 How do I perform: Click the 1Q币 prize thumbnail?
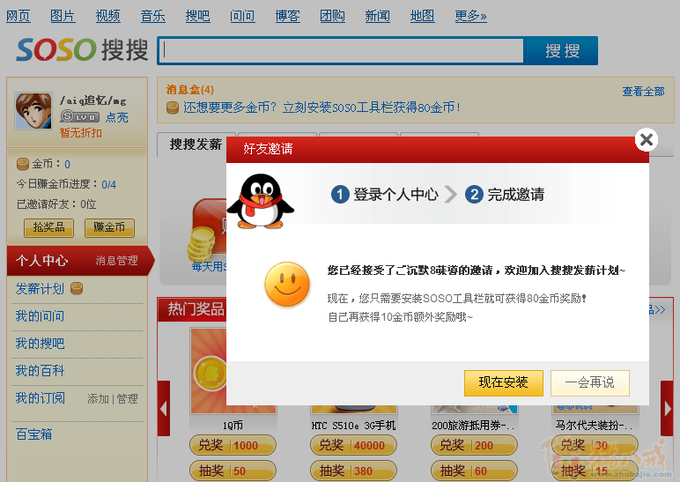(208, 371)
